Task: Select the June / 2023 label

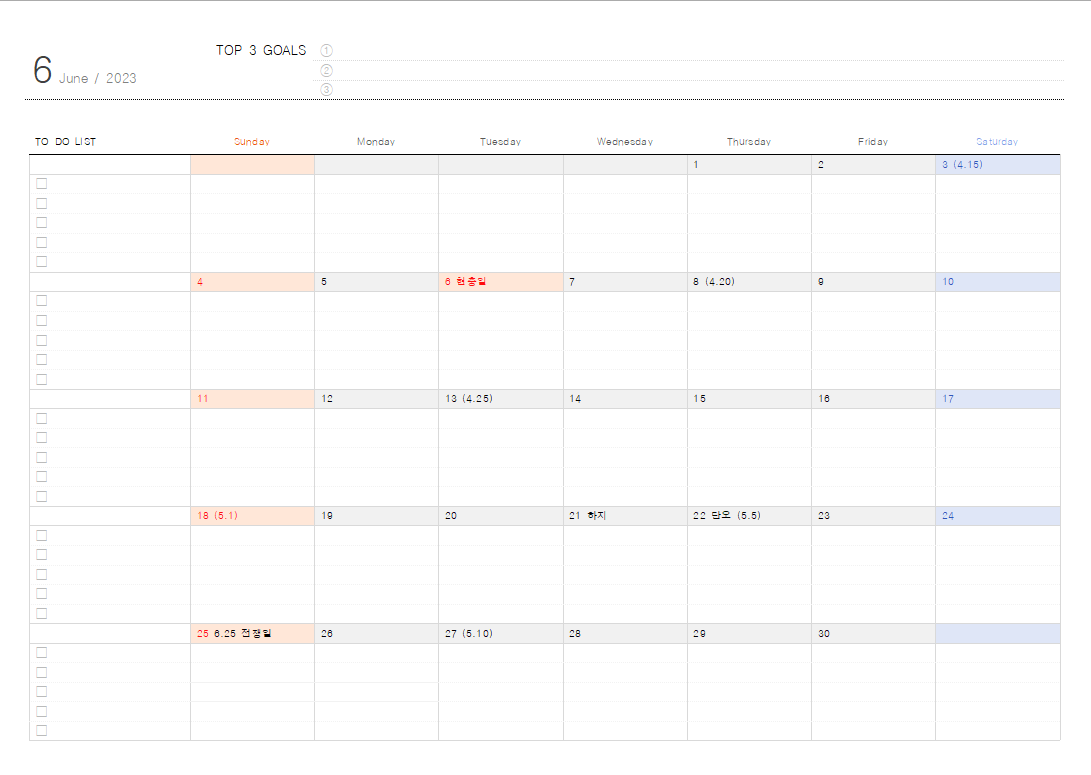Action: [x=97, y=78]
